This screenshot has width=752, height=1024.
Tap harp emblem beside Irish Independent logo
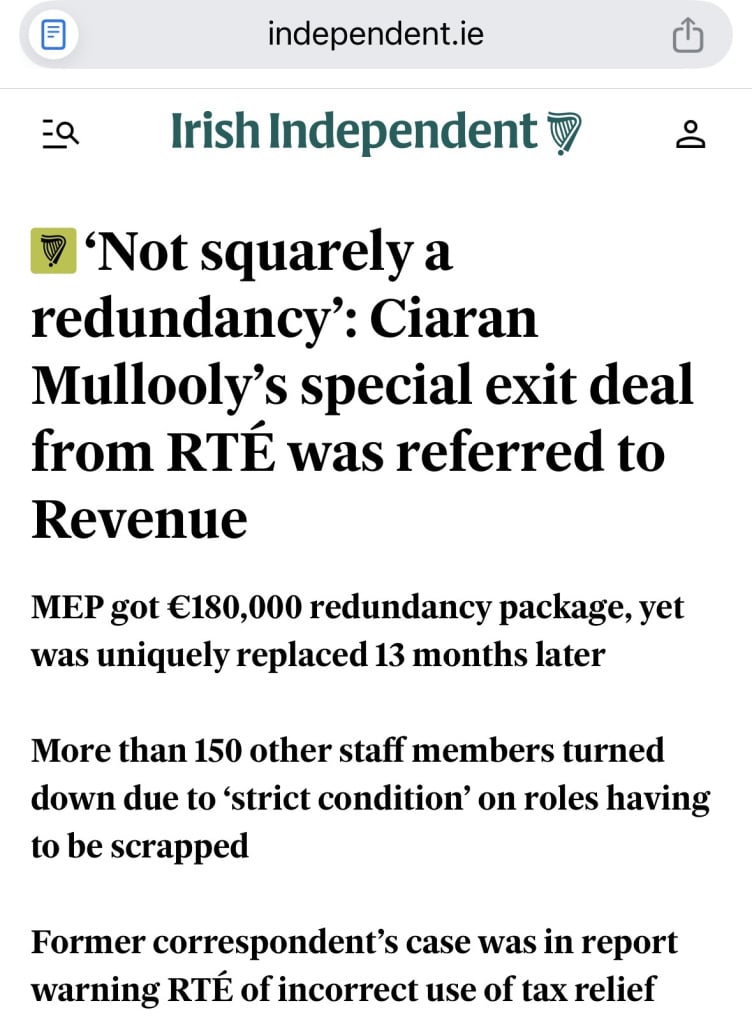pos(563,133)
